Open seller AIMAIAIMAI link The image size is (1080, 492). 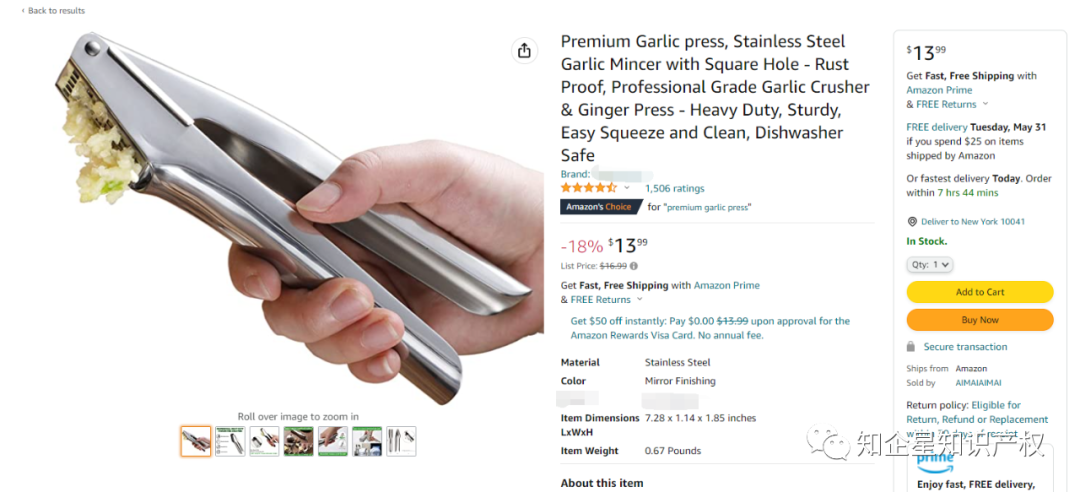pos(978,383)
